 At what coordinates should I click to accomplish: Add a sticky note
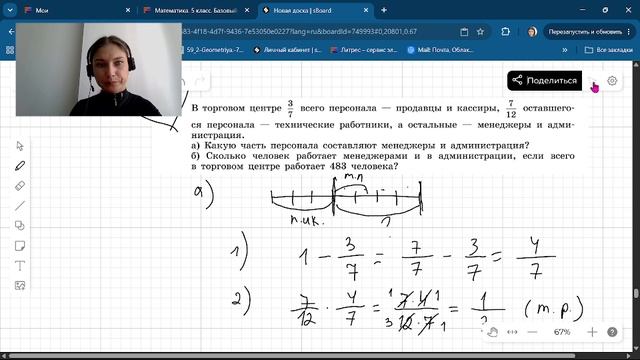(x=20, y=246)
